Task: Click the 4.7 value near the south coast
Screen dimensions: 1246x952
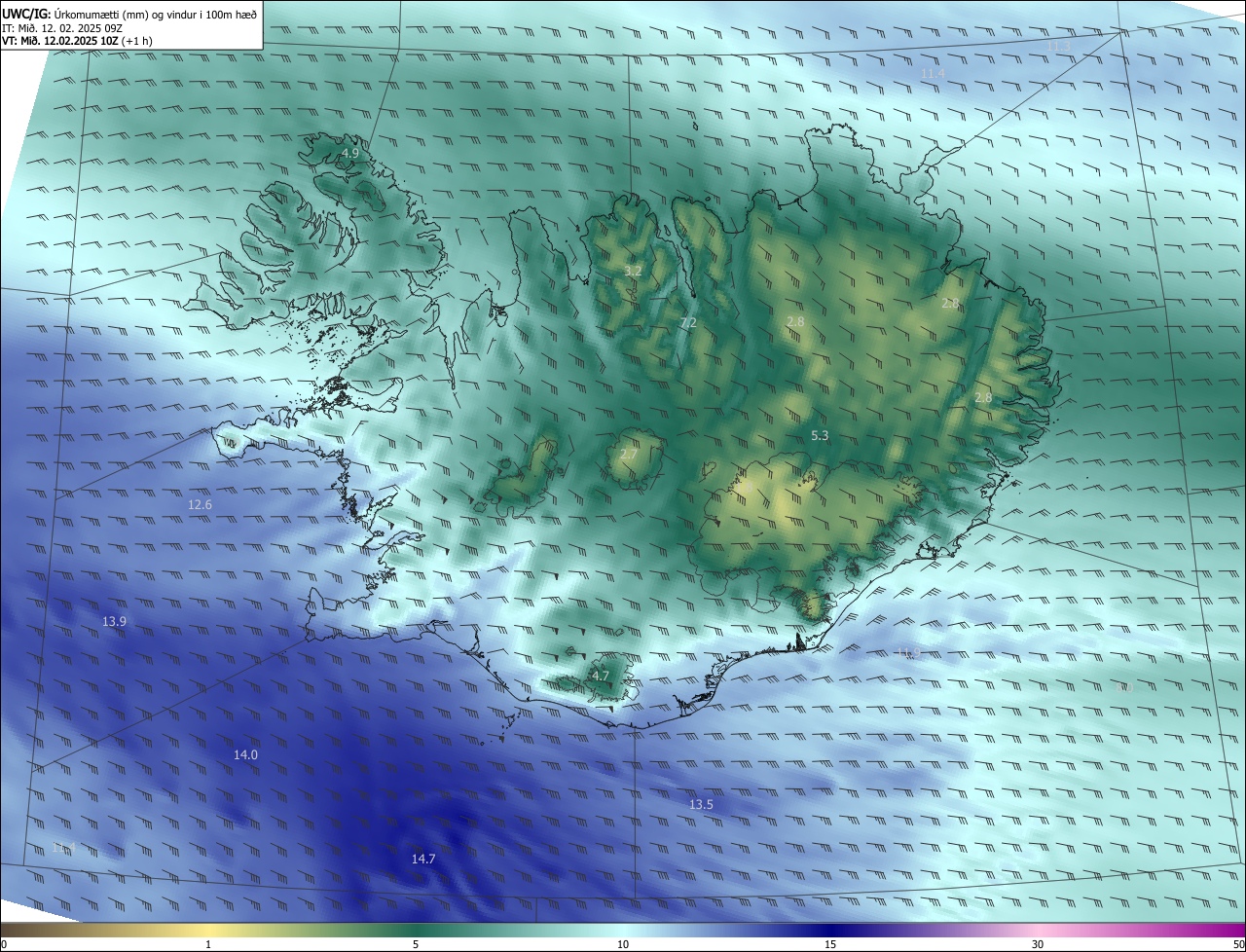Action: [601, 676]
